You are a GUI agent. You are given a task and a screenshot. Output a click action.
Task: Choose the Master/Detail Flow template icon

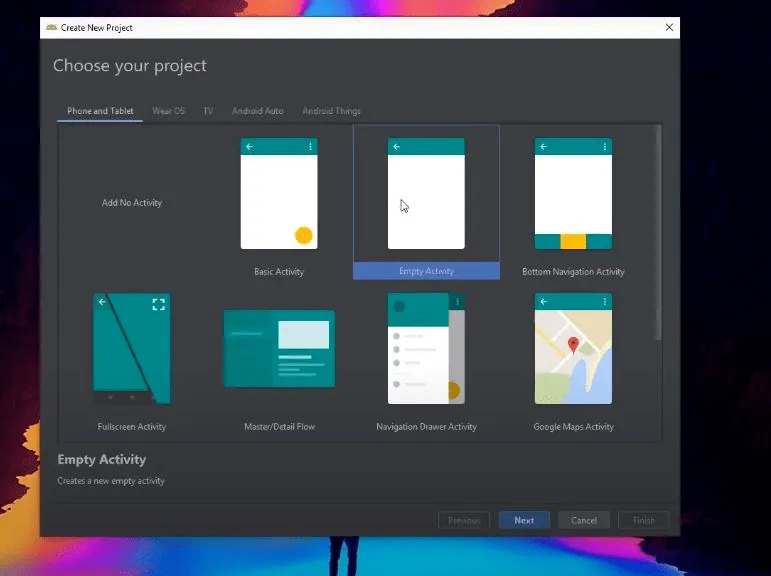click(x=279, y=349)
